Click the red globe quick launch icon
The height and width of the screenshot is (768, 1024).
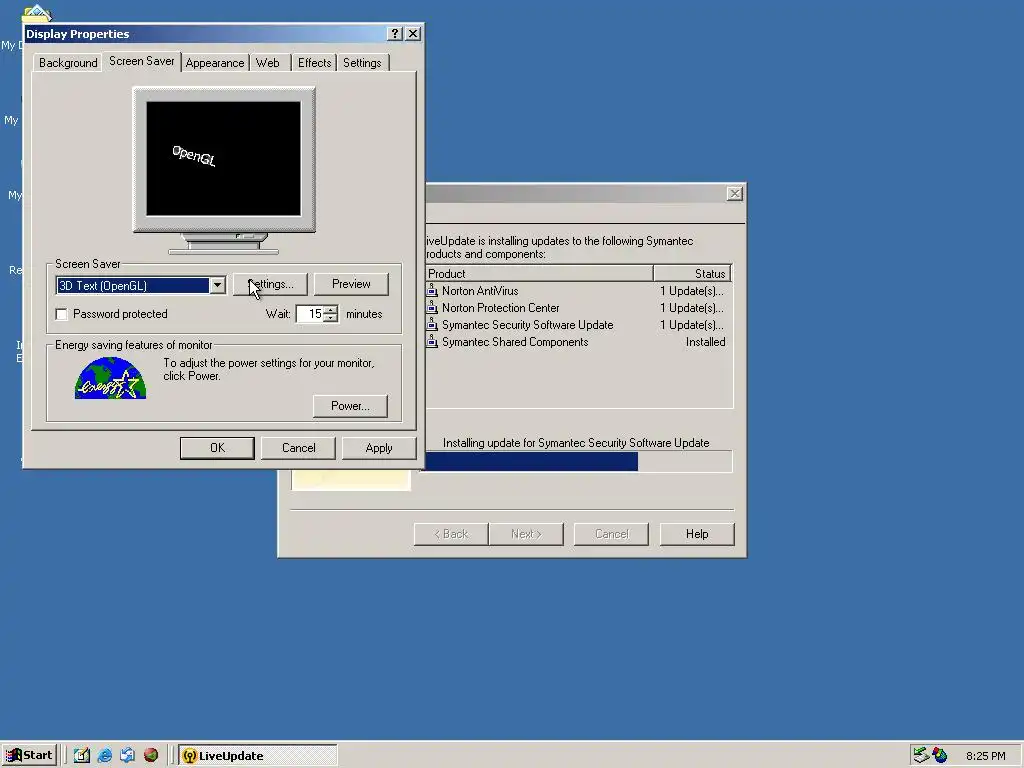[151, 755]
